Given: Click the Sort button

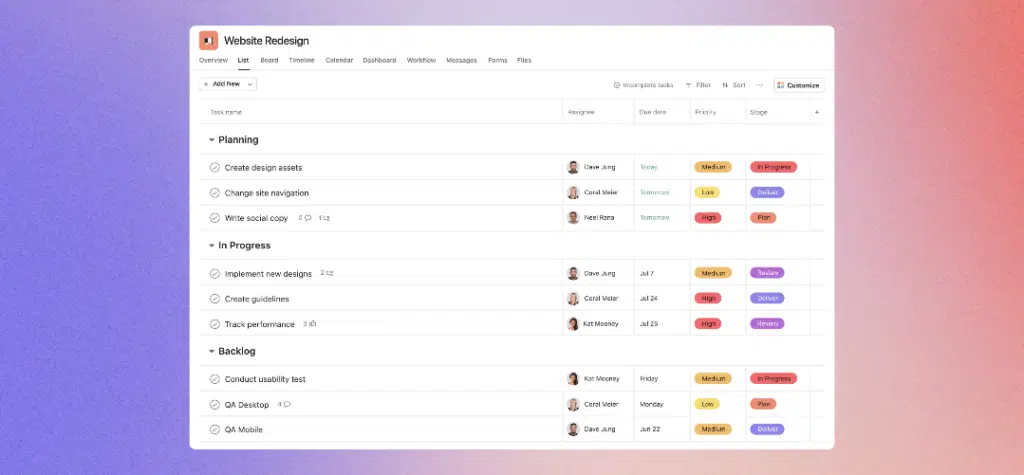Looking at the screenshot, I should (x=733, y=85).
